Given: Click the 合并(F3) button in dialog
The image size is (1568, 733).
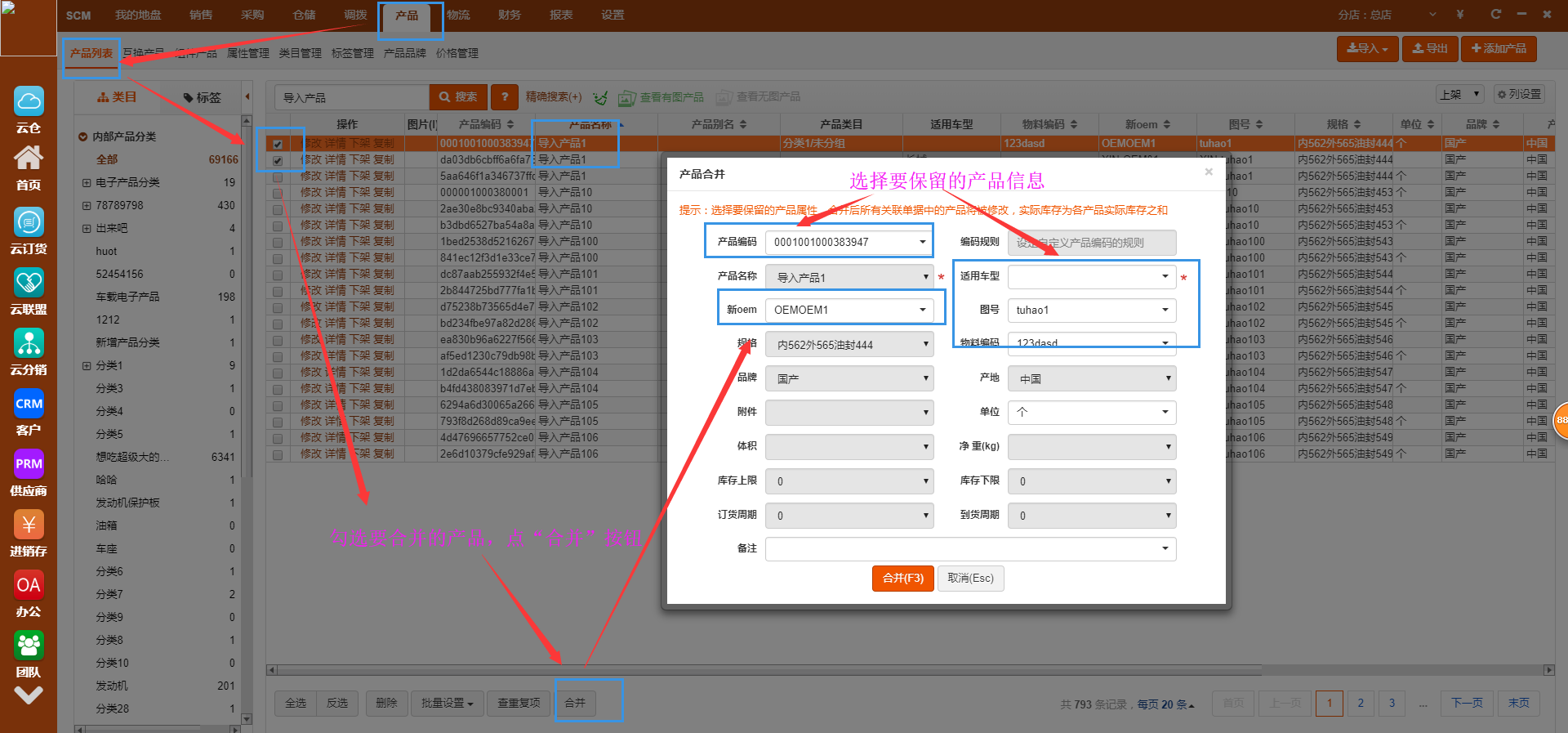Looking at the screenshot, I should 902,579.
